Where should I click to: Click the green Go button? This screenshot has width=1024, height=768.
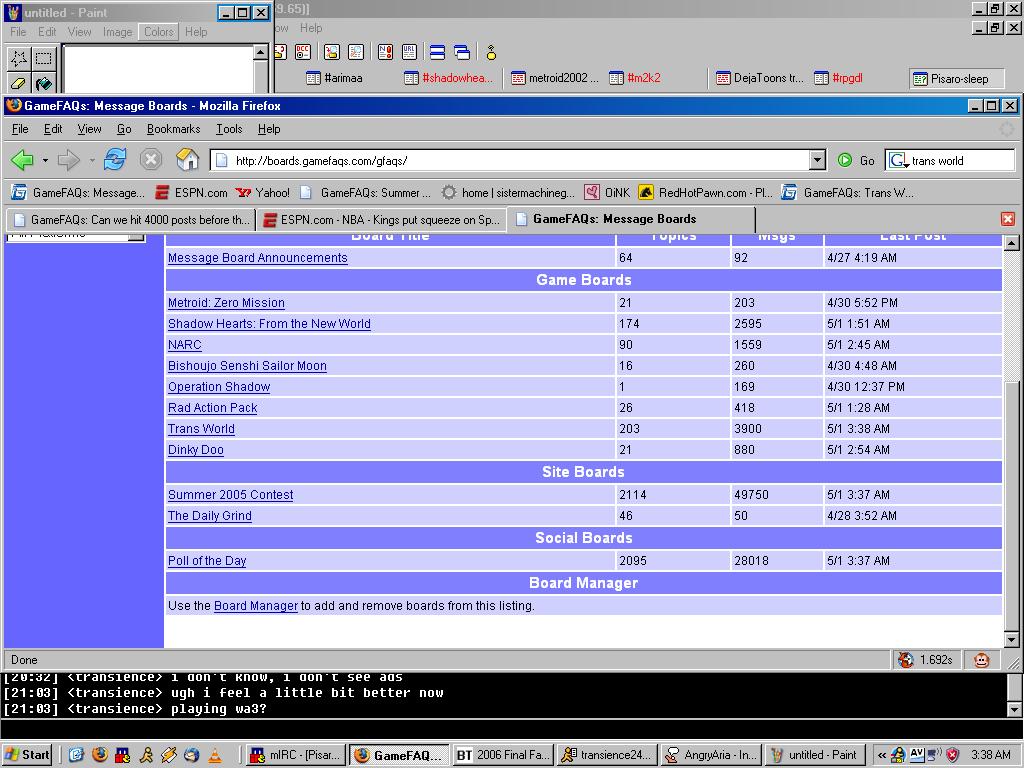click(x=855, y=160)
